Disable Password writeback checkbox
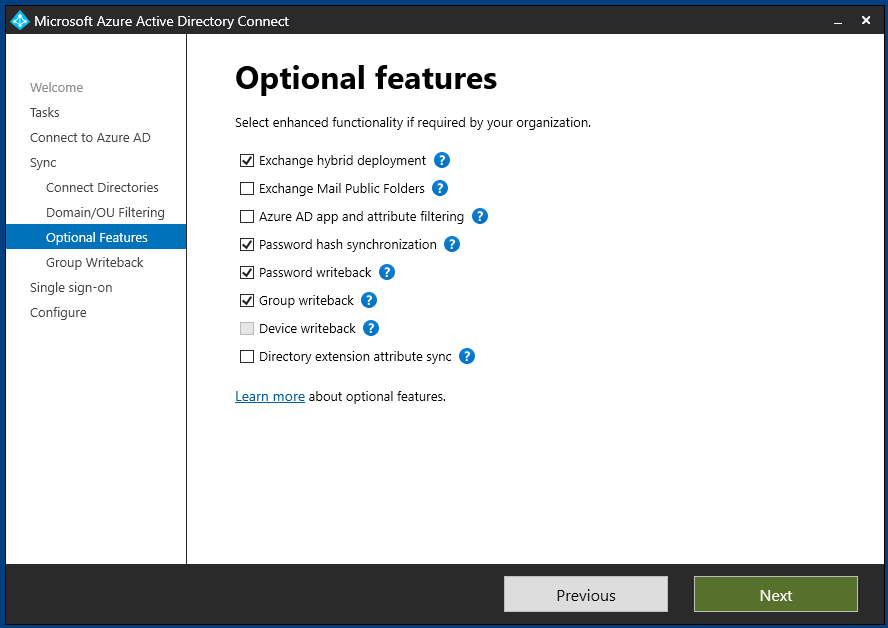Image resolution: width=888 pixels, height=628 pixels. point(247,272)
